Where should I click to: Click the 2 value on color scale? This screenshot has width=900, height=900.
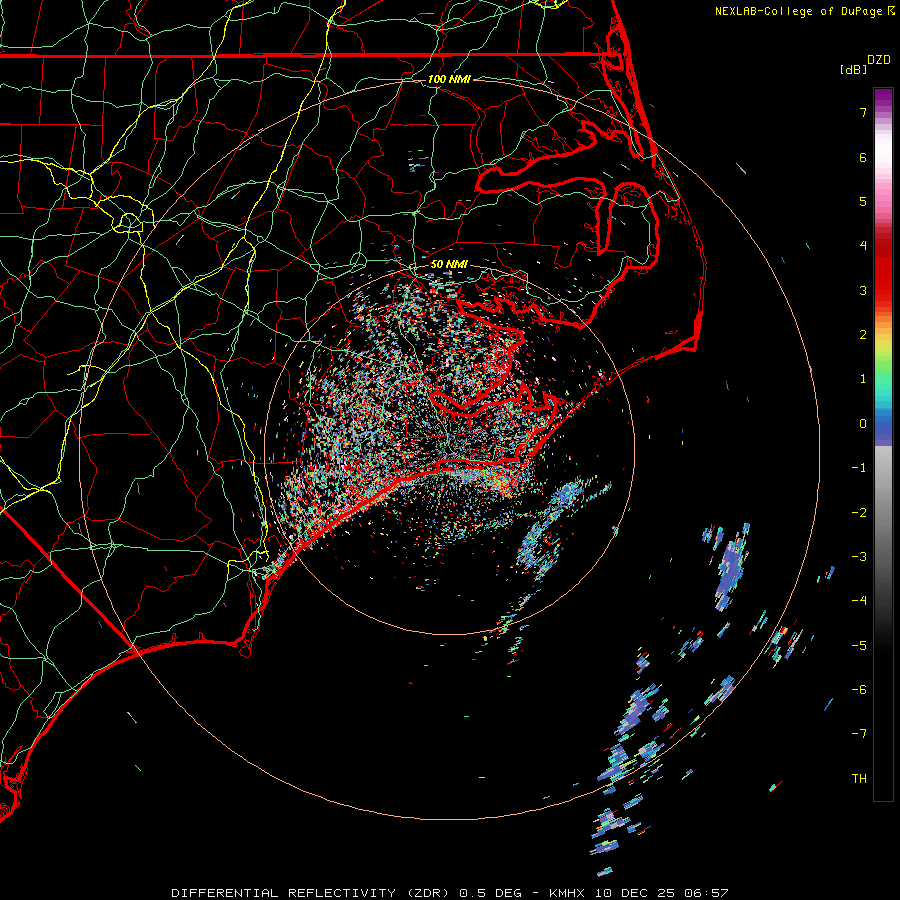click(x=863, y=335)
